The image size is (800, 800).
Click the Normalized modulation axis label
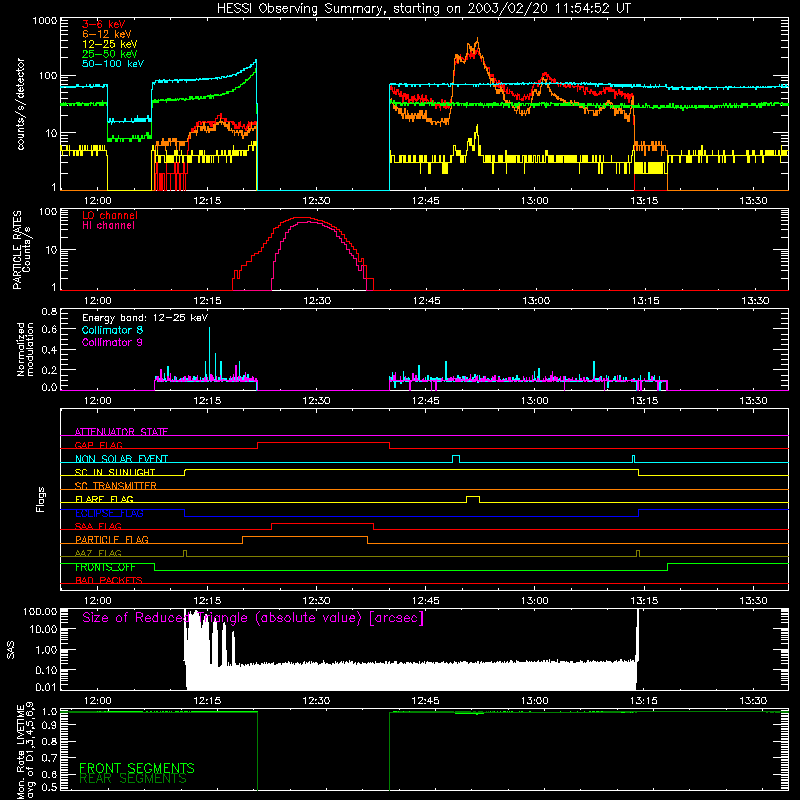tap(25, 349)
